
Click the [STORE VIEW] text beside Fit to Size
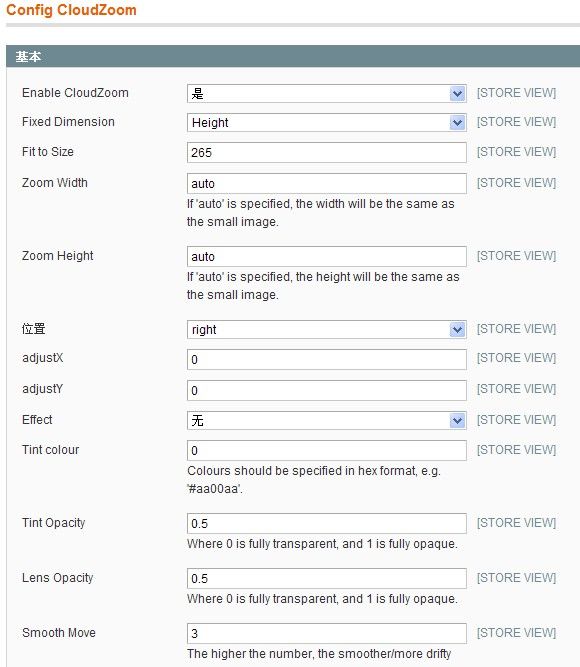516,151
